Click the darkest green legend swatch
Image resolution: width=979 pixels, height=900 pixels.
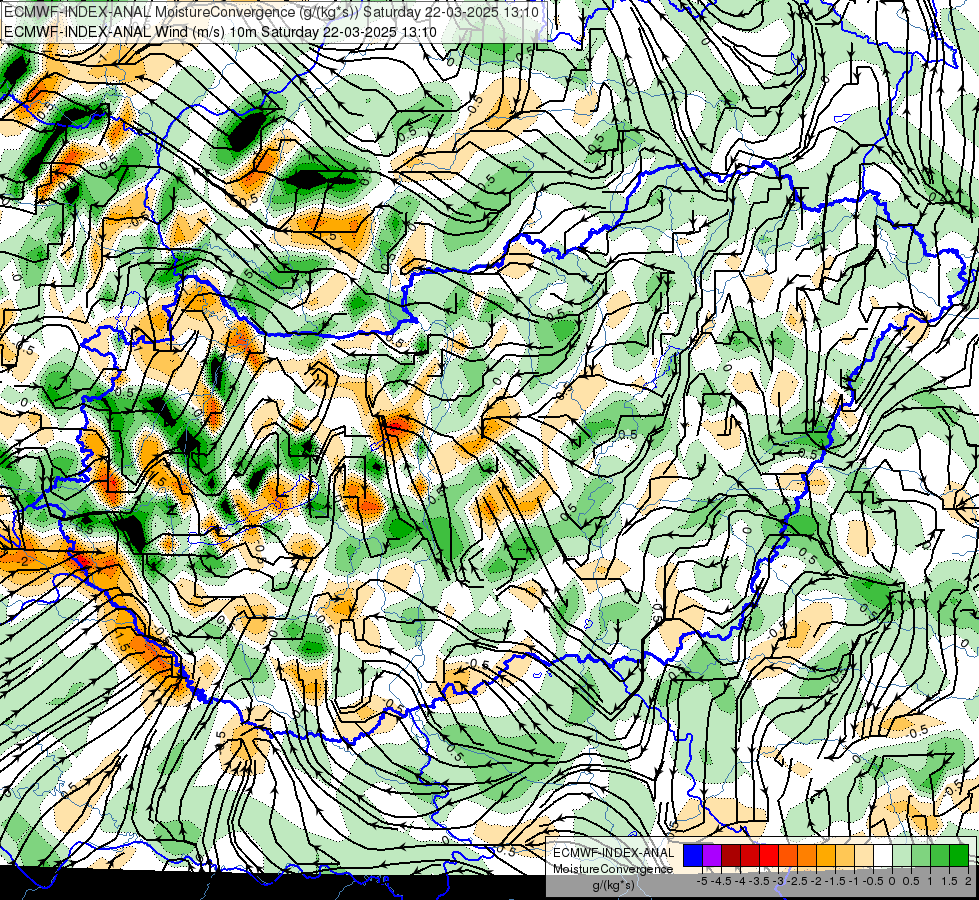click(959, 855)
